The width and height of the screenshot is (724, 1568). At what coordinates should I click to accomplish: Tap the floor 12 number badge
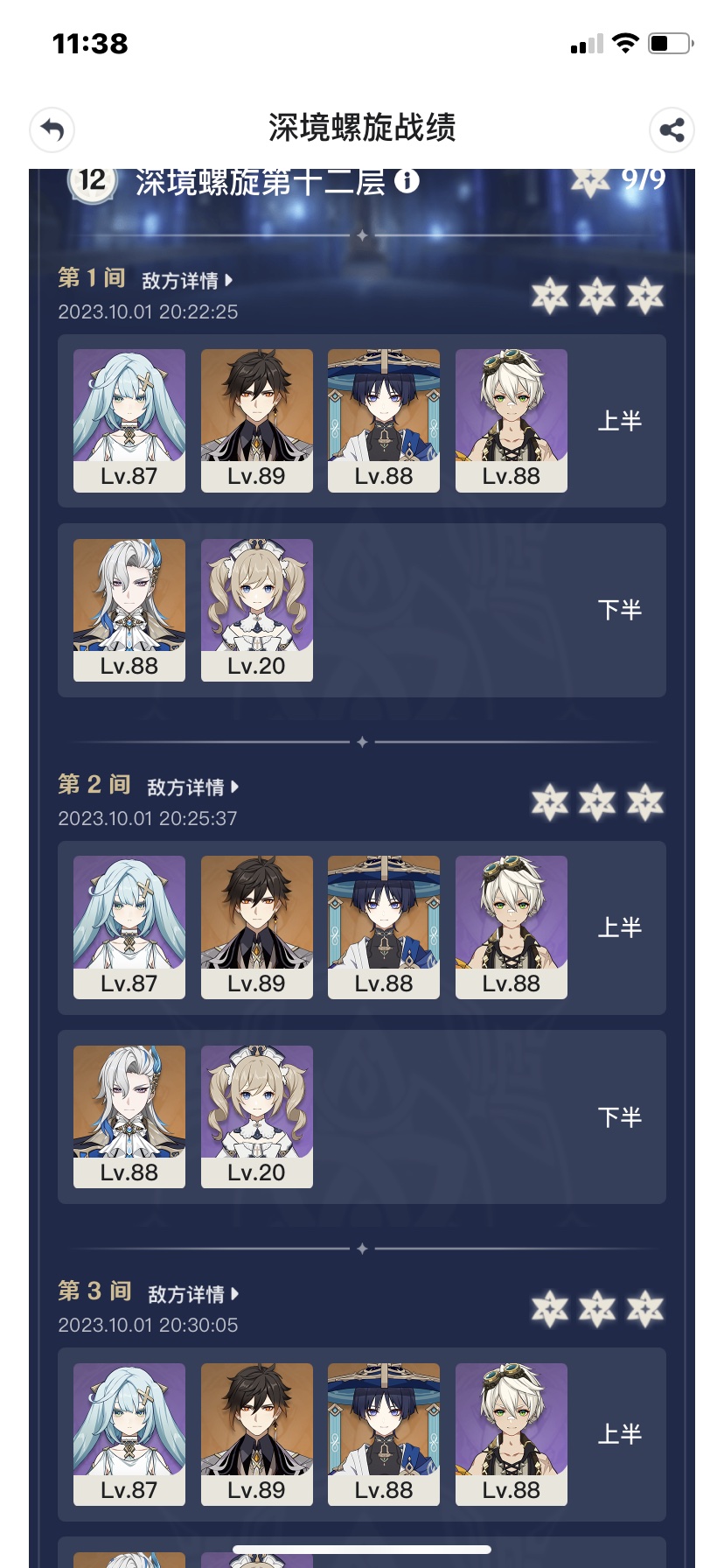click(x=93, y=181)
